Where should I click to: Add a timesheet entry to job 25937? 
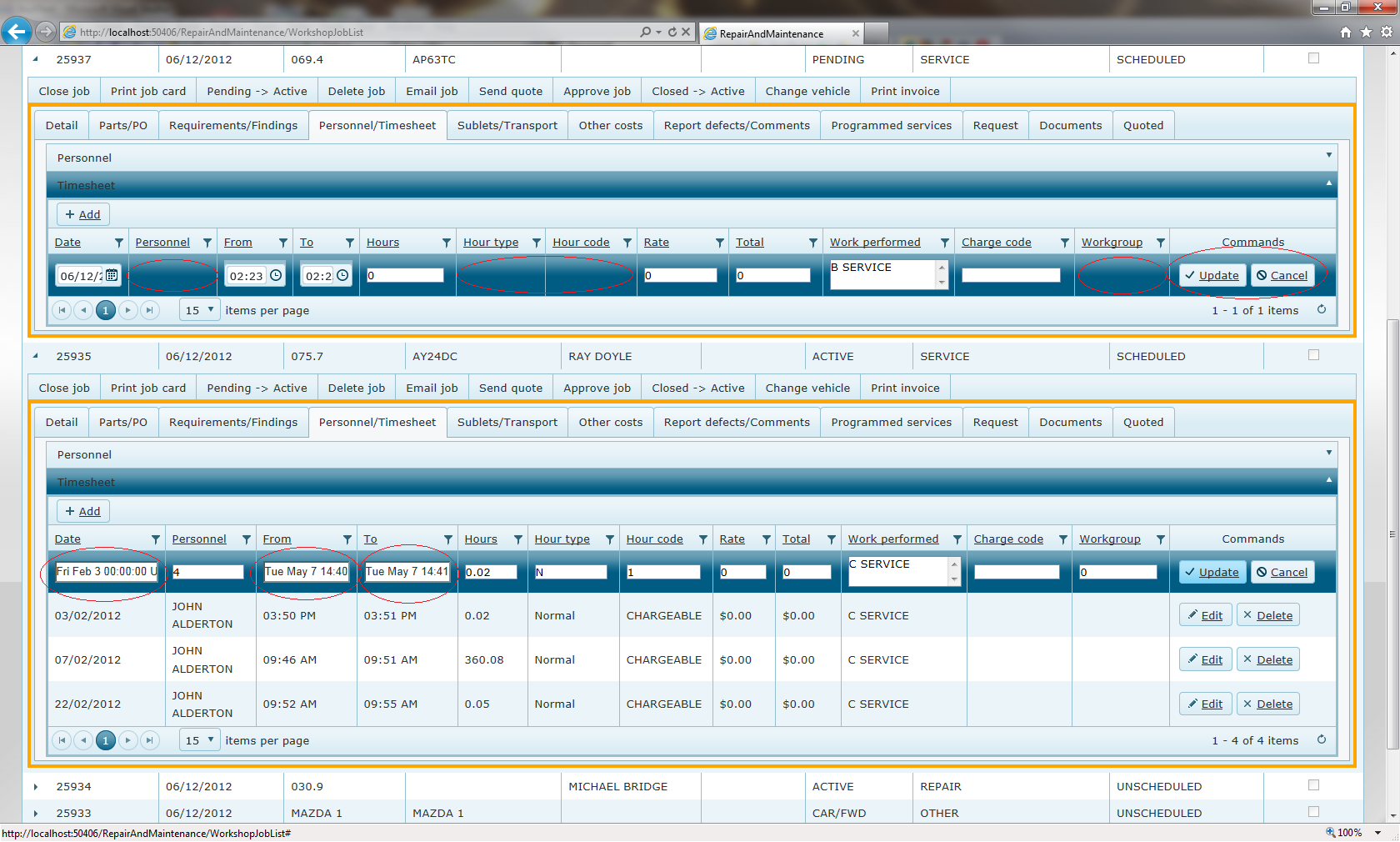pos(83,215)
